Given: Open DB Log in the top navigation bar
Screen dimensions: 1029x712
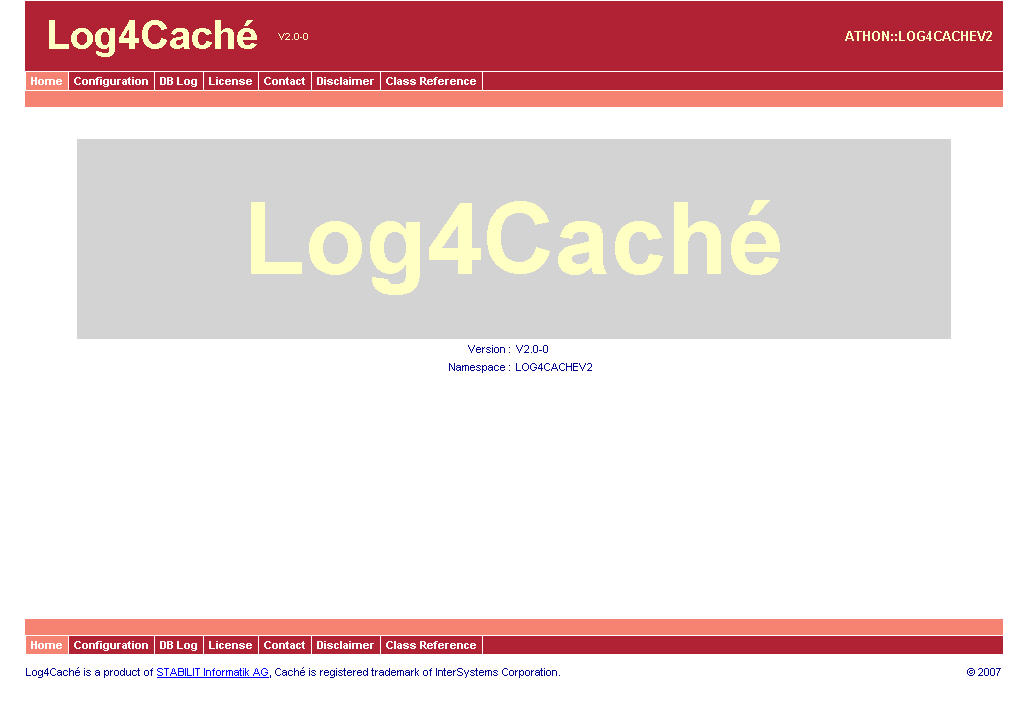Looking at the screenshot, I should point(178,81).
